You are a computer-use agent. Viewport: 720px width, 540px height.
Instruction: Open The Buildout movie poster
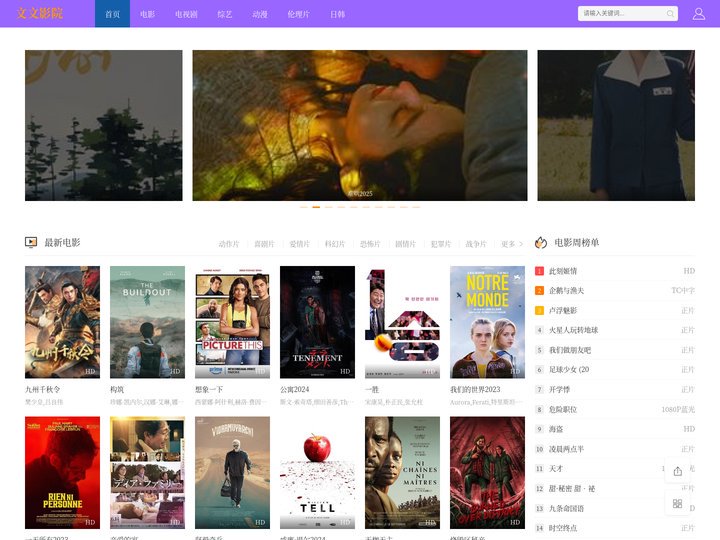tap(147, 322)
